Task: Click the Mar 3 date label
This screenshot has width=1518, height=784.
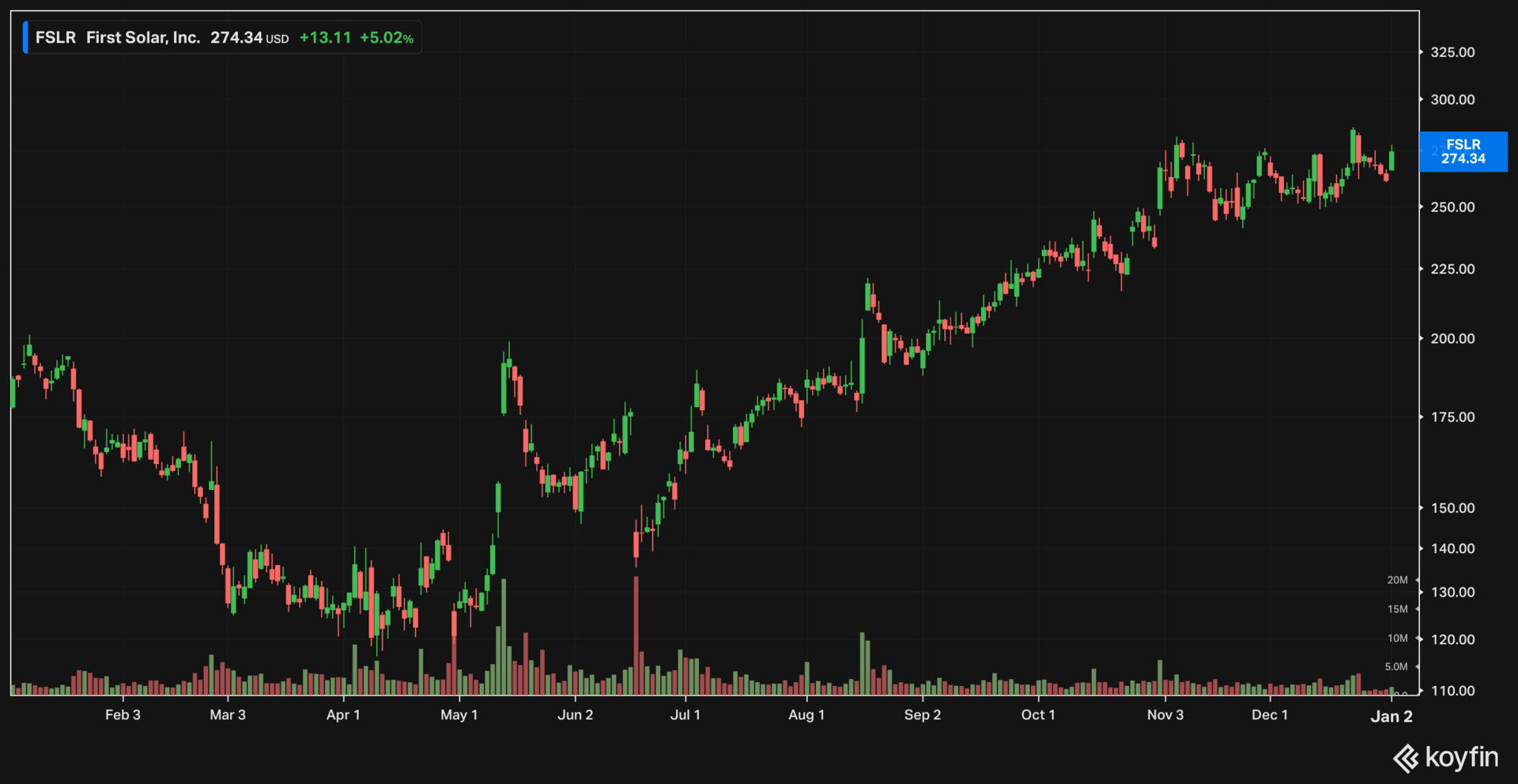Action: click(x=228, y=714)
